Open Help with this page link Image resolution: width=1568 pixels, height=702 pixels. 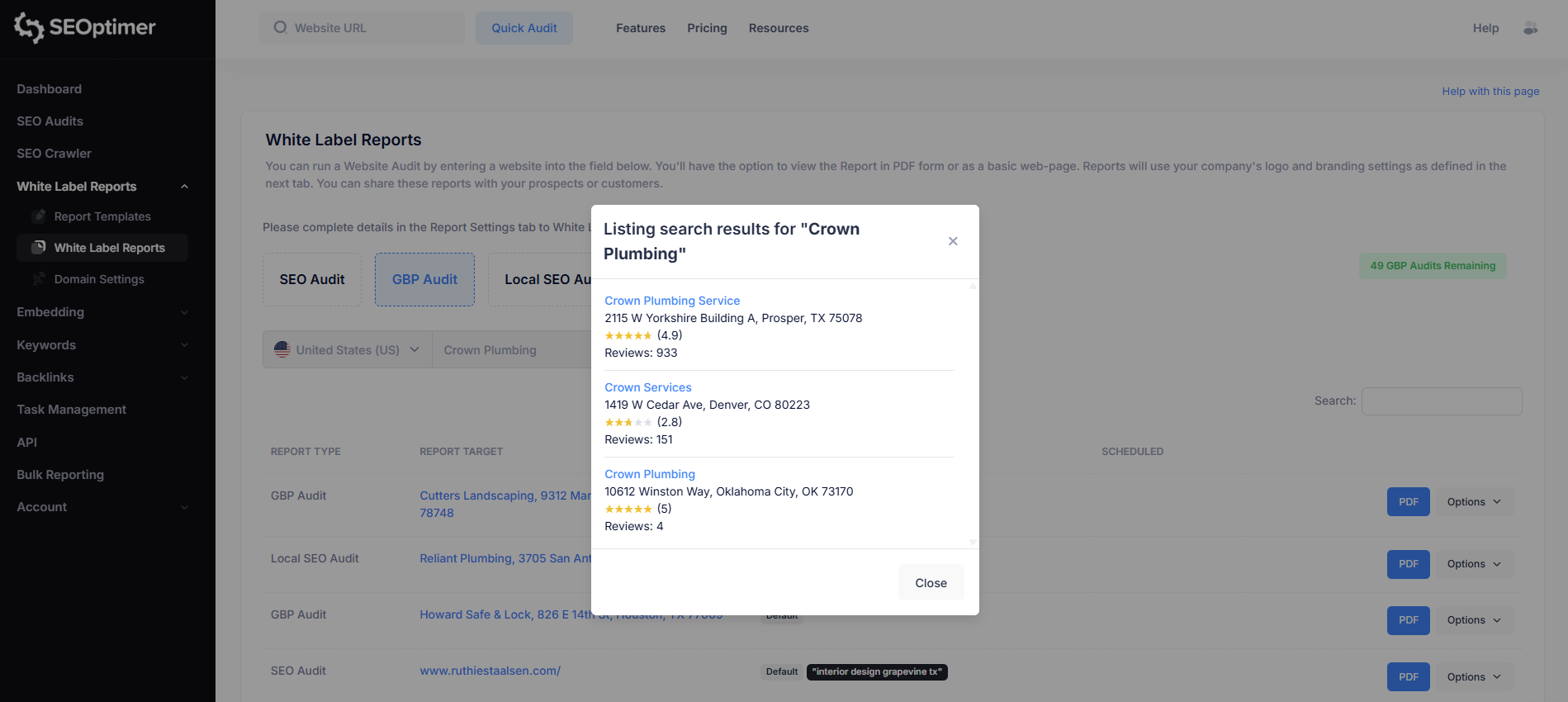tap(1490, 92)
